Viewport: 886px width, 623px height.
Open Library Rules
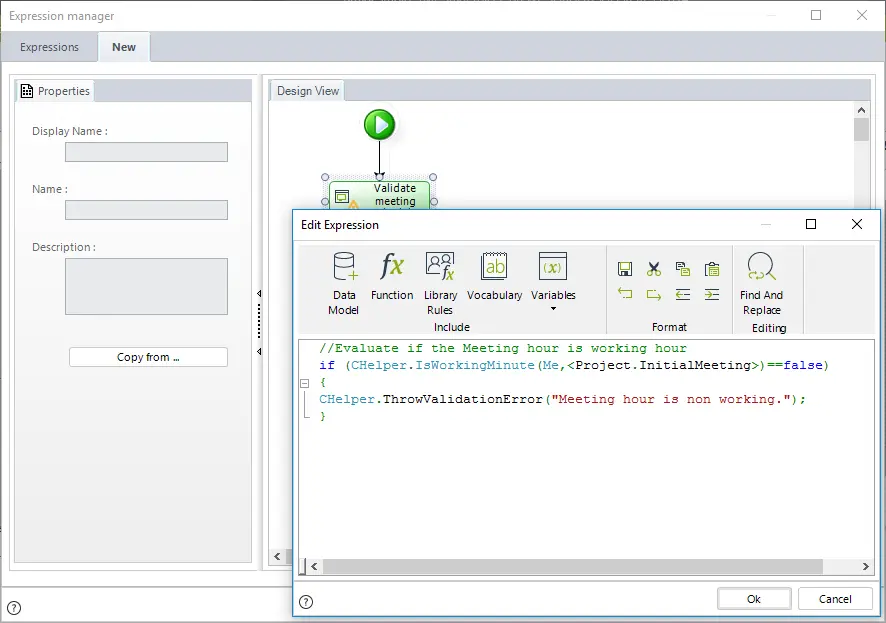point(440,284)
